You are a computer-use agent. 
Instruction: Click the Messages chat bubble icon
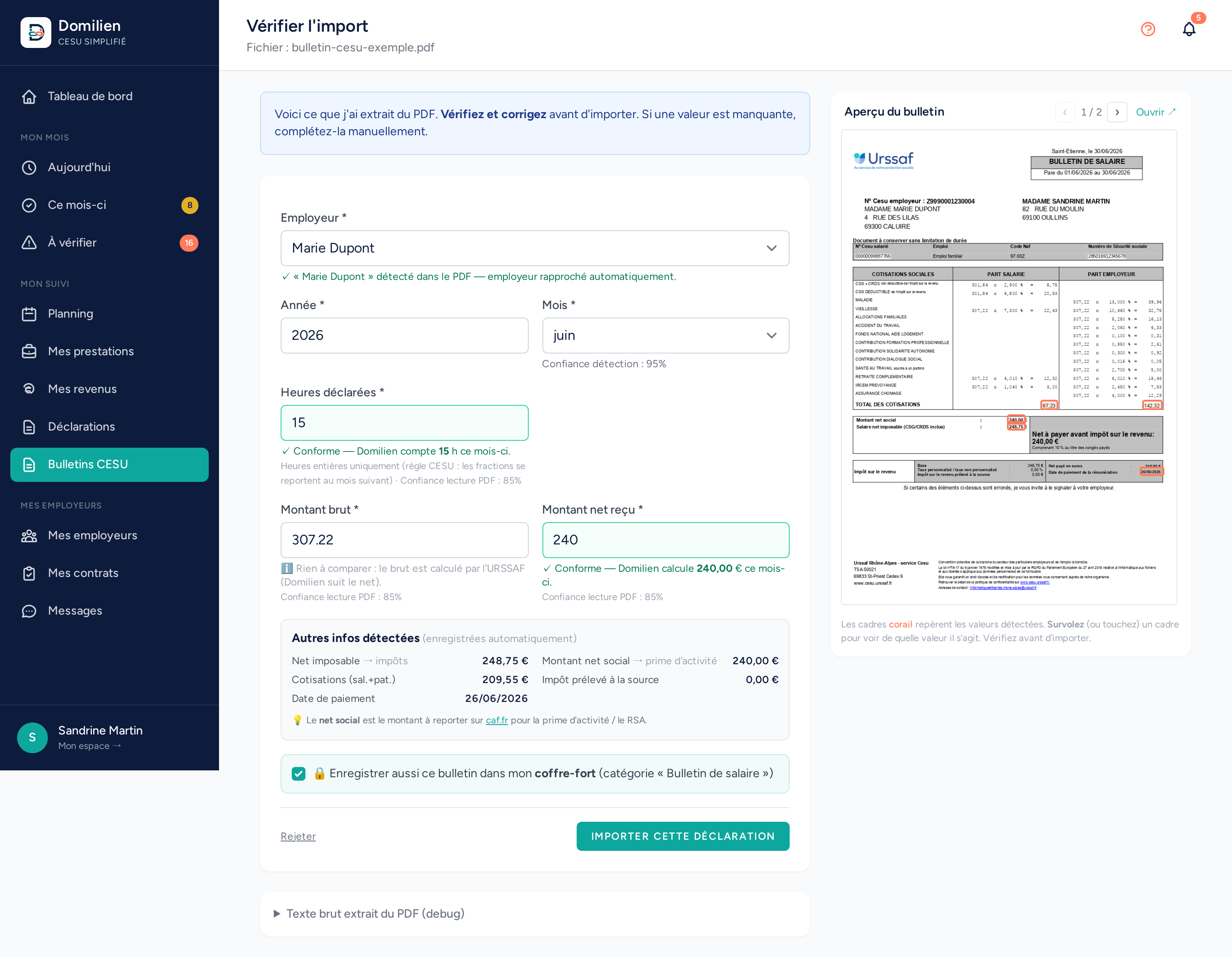[x=29, y=611]
